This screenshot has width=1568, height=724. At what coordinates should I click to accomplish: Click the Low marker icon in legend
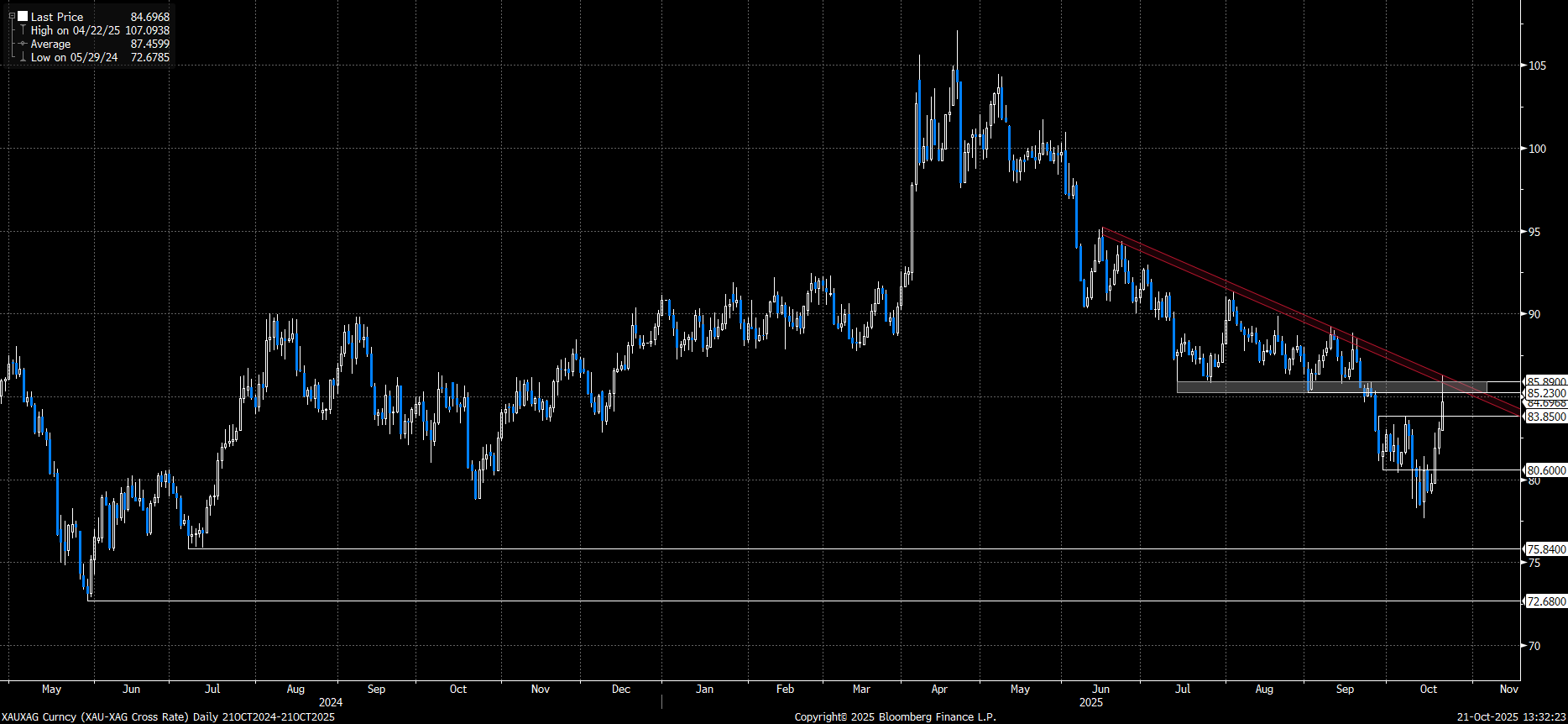23,57
